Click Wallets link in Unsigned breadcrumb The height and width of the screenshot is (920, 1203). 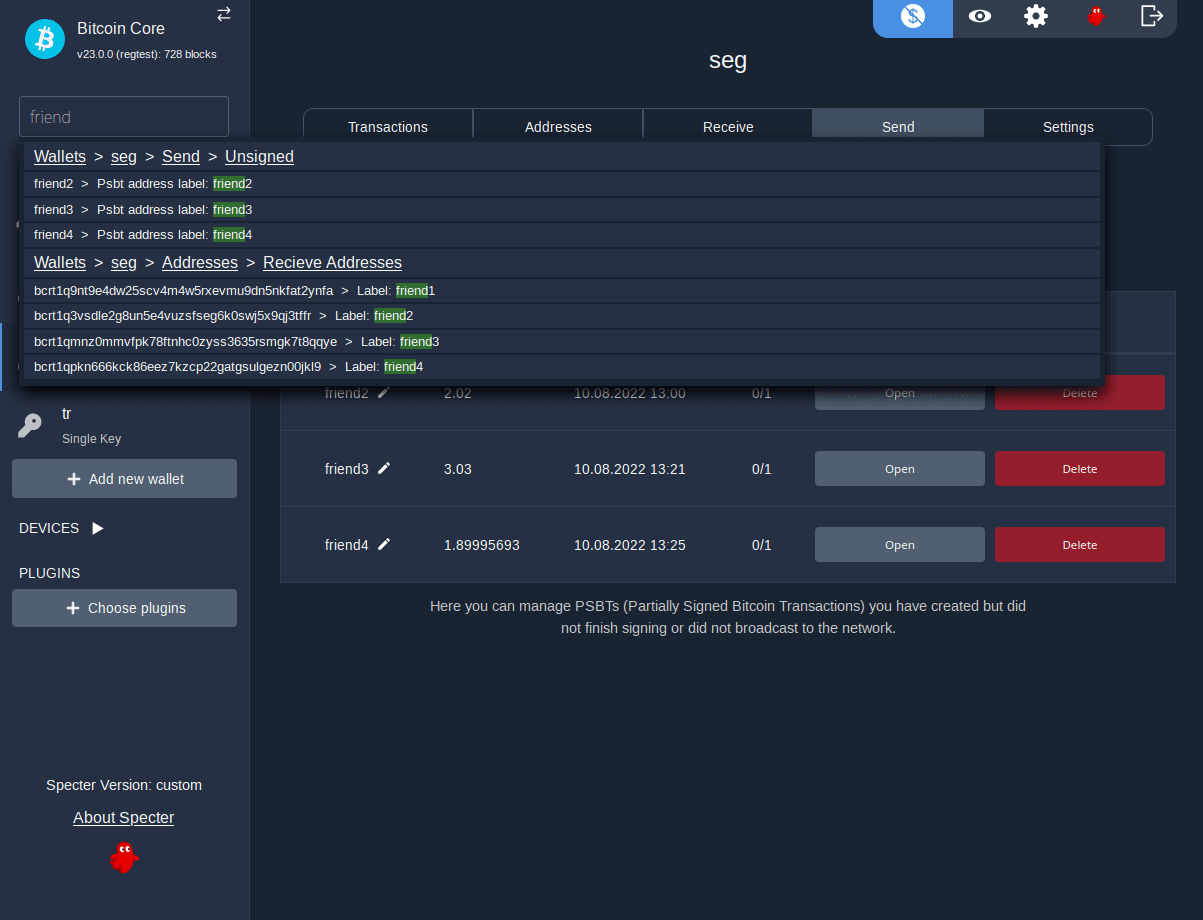pyautogui.click(x=60, y=156)
